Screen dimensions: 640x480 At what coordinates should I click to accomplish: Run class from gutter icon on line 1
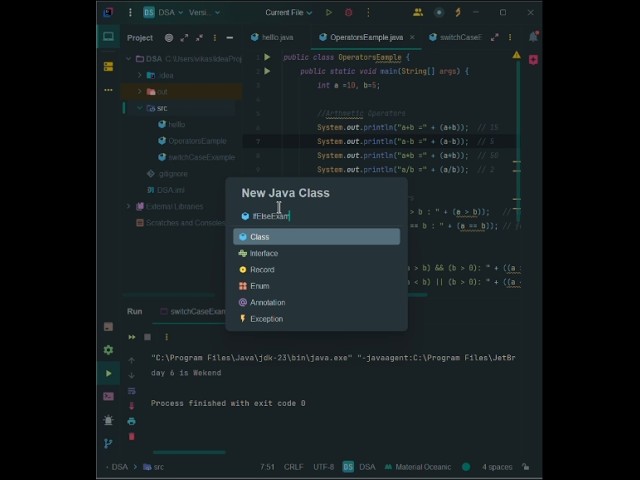(x=267, y=57)
